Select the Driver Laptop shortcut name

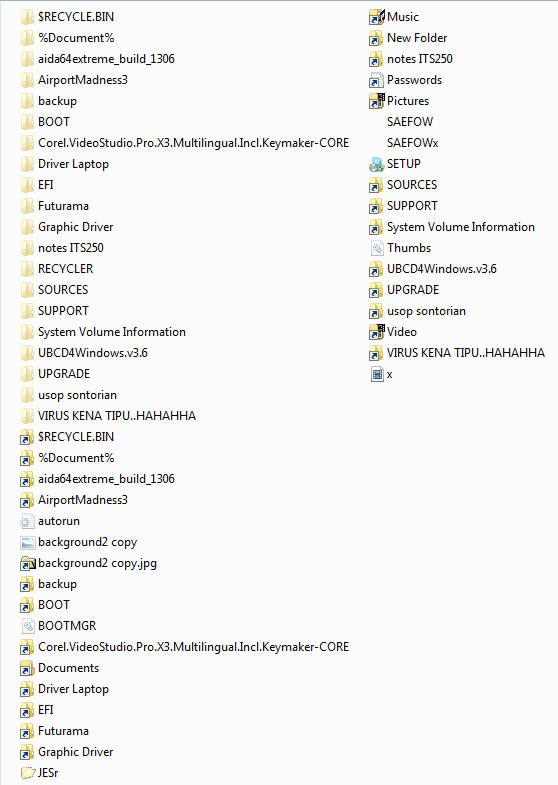(x=74, y=689)
